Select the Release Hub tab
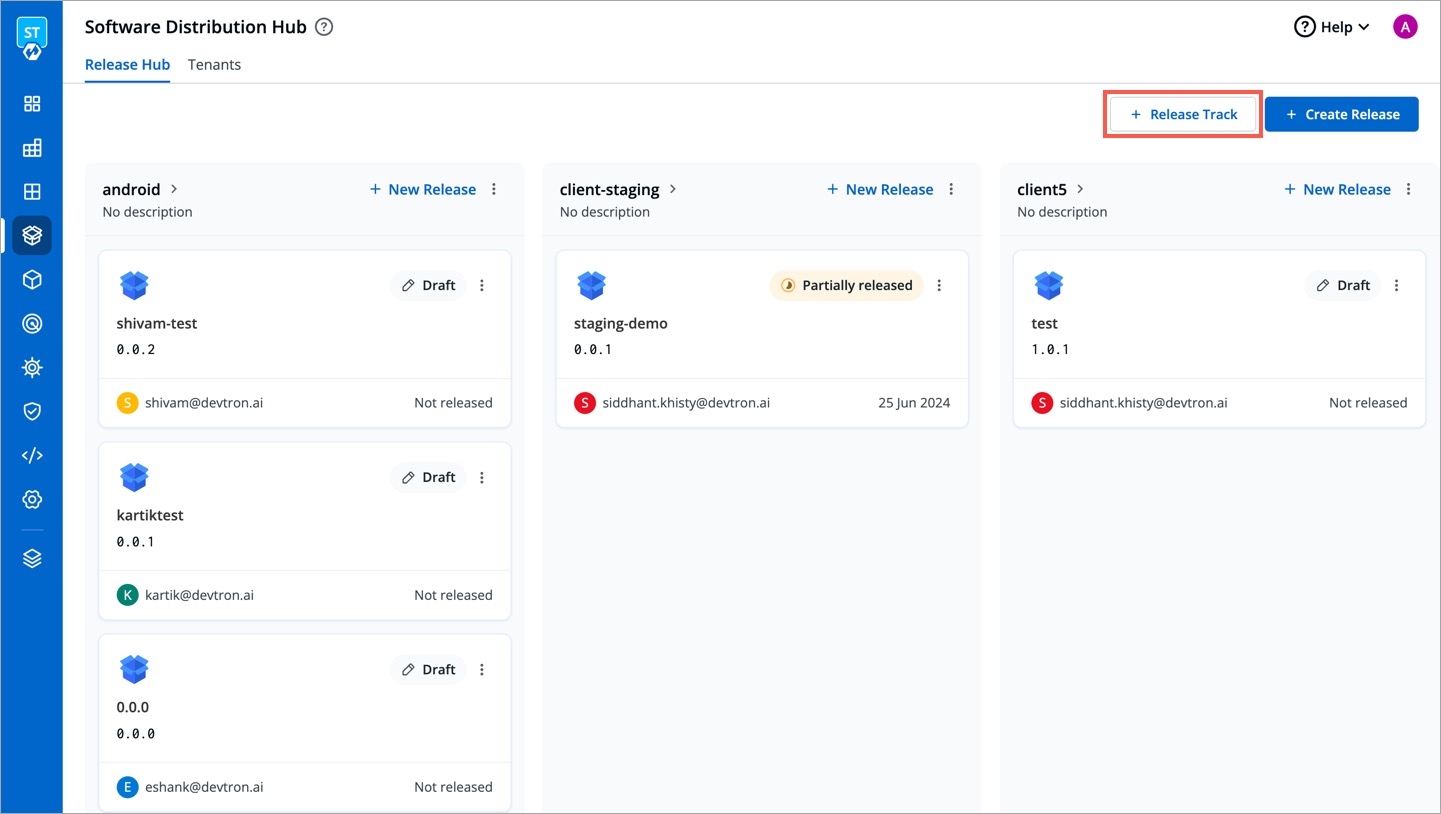 [127, 65]
